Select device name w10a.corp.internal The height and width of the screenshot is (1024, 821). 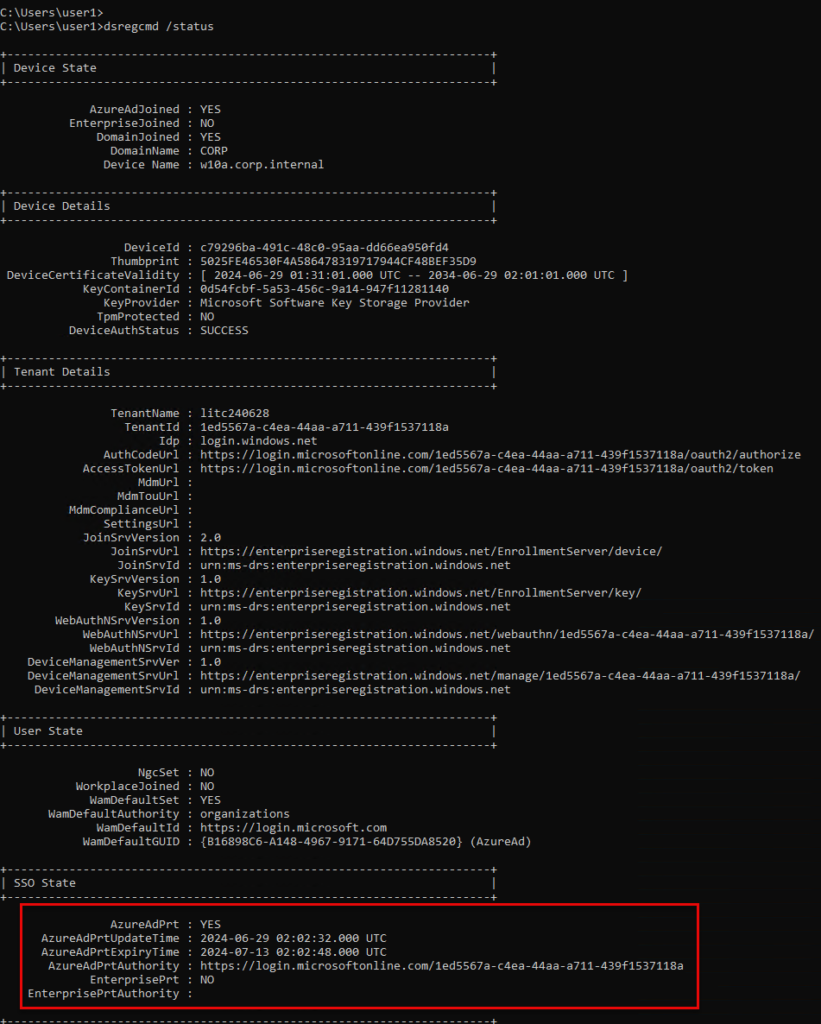(262, 165)
